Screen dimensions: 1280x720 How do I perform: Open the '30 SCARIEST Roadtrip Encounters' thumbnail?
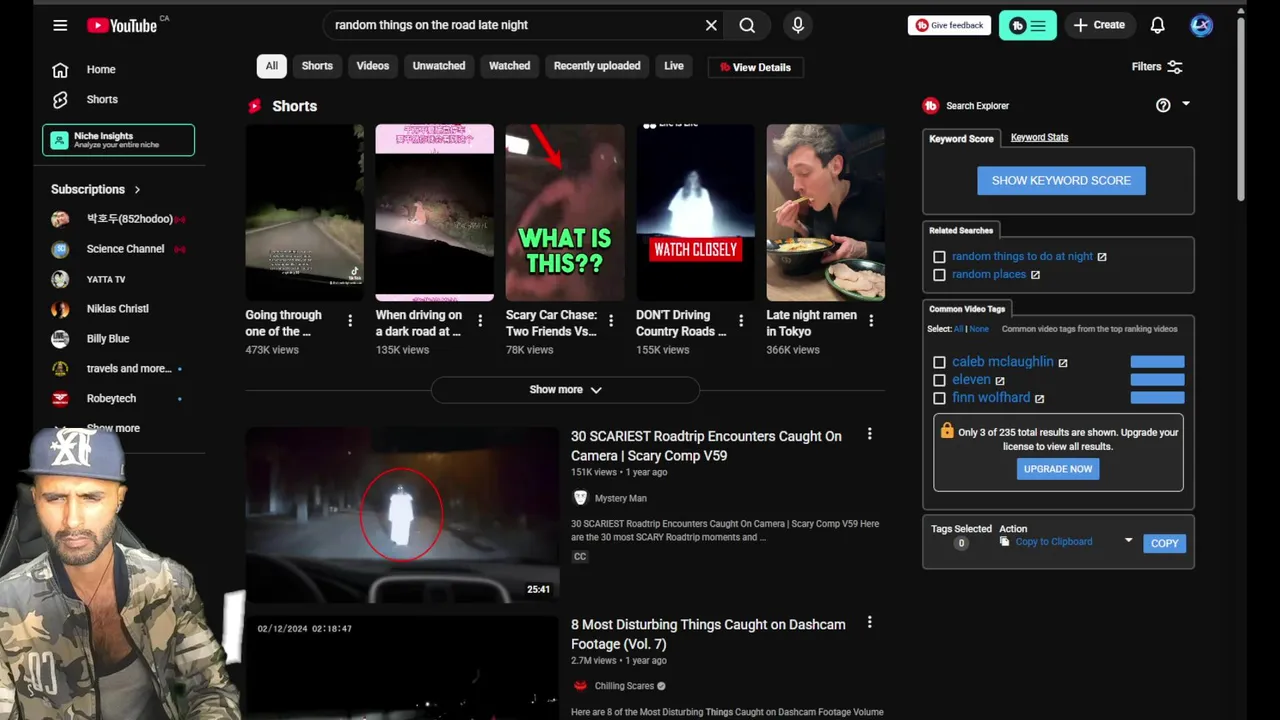(x=402, y=515)
